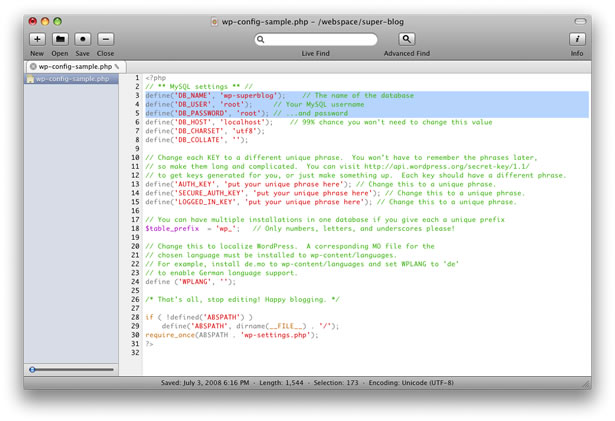Screen dimensions: 615x421
Task: Click the api.wordpress.org secret-key URL
Action: click(447, 166)
